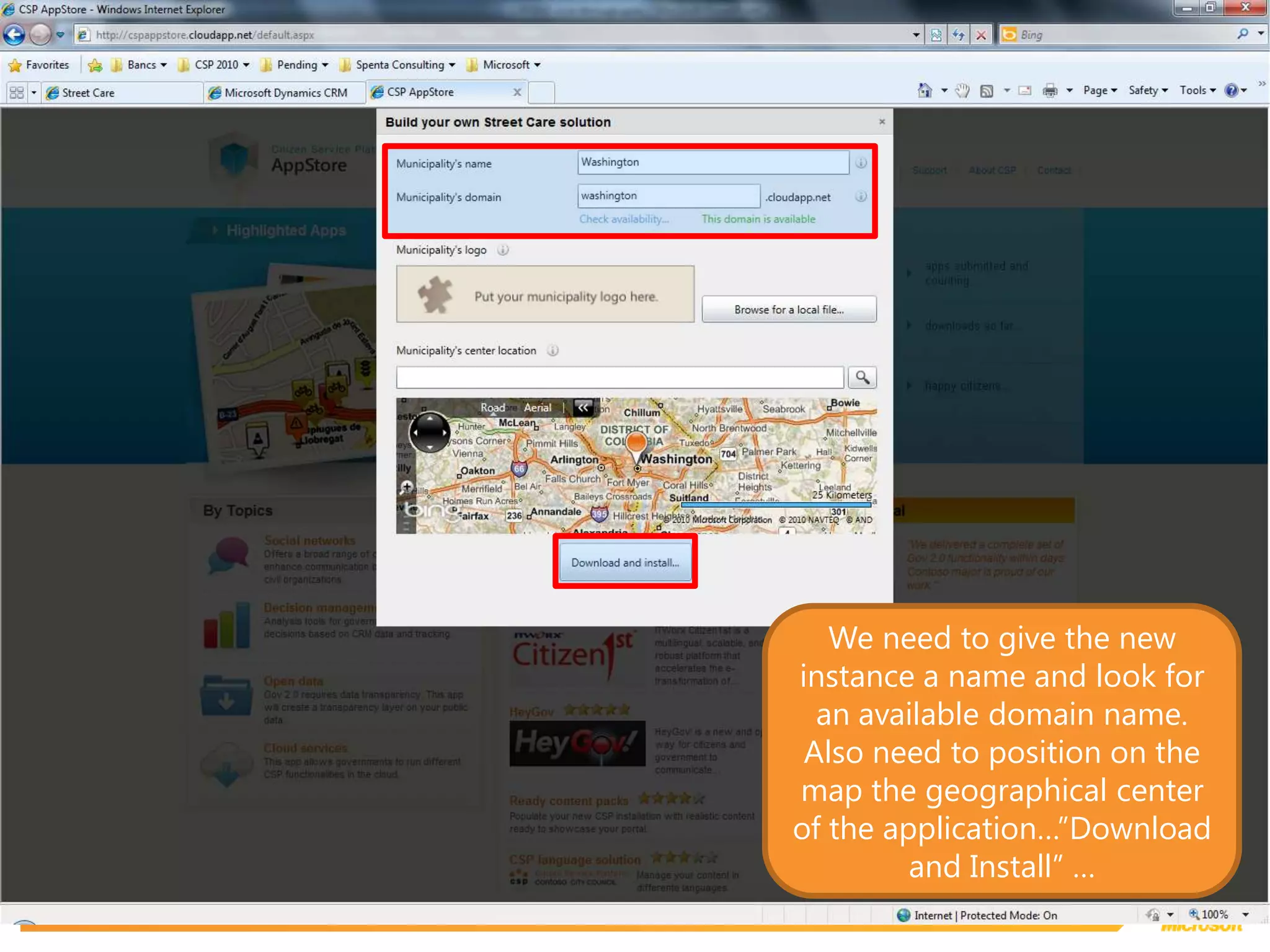Click the RSS feeds icon
Screen dimensions: 1270x952
coord(987,91)
